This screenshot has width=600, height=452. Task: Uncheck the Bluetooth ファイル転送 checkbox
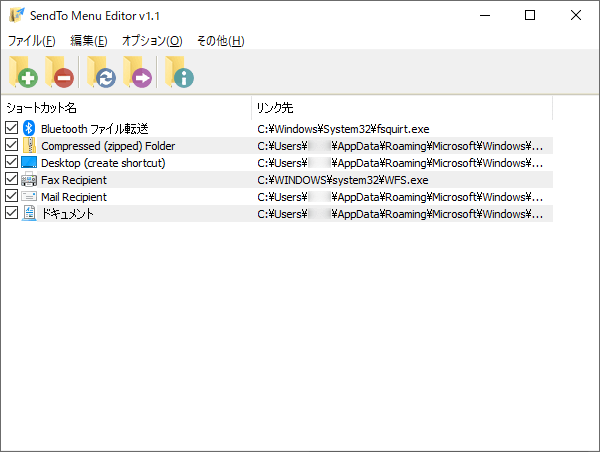[11, 128]
